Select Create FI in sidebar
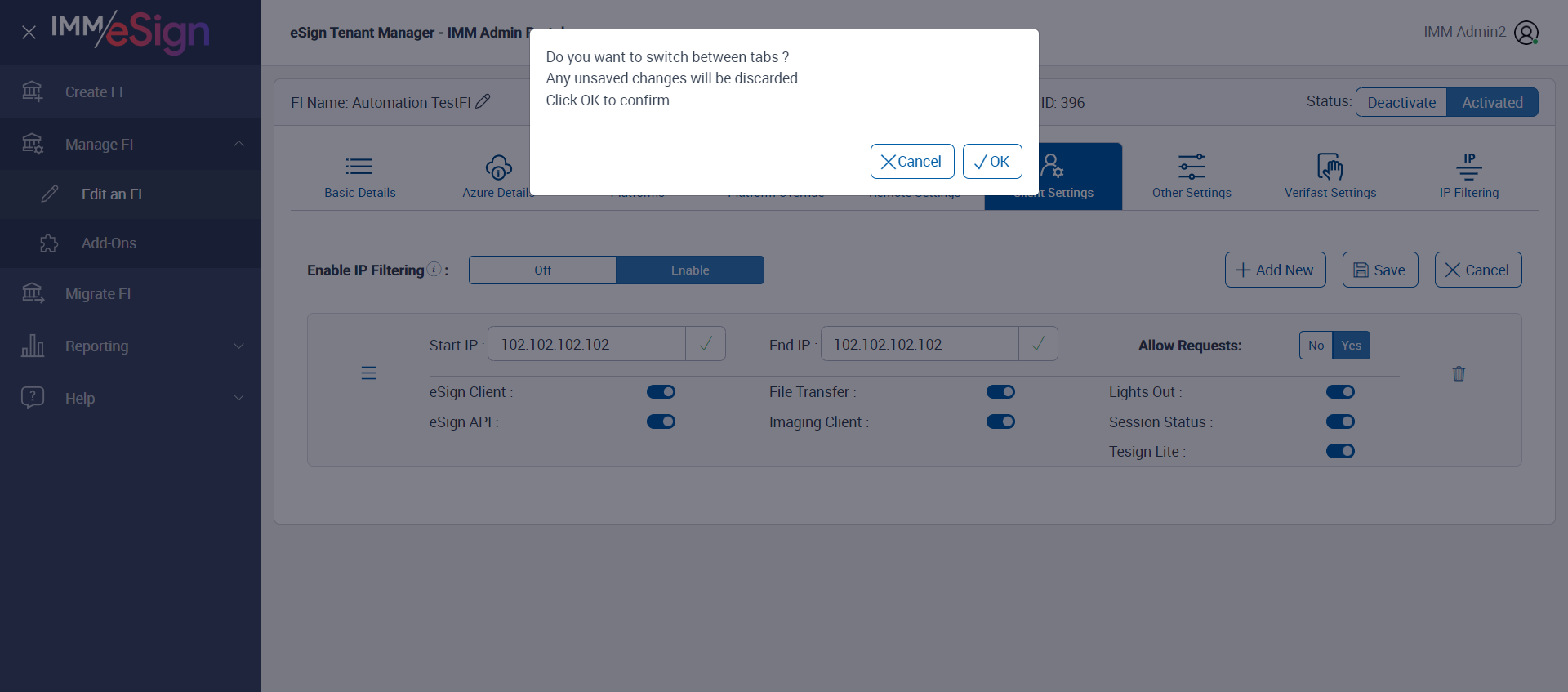 point(131,92)
